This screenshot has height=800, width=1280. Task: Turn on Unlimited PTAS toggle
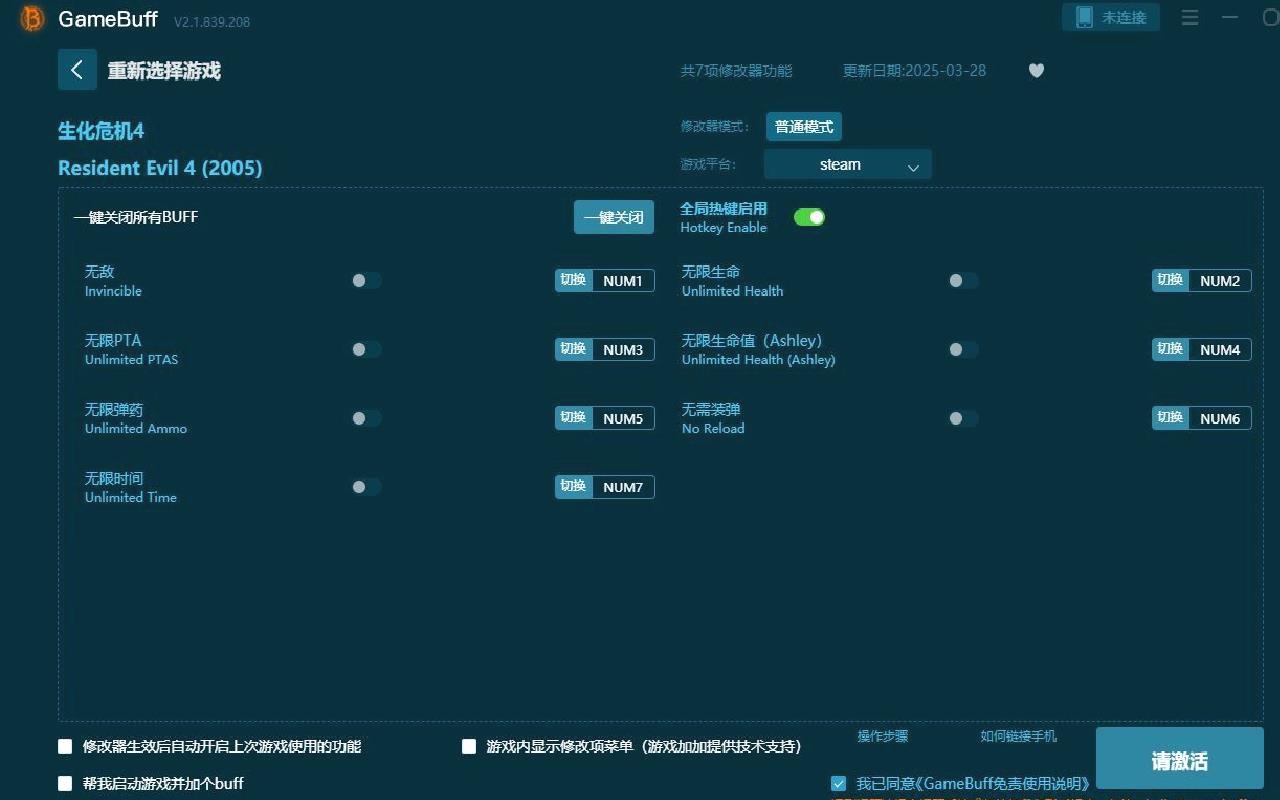(366, 349)
